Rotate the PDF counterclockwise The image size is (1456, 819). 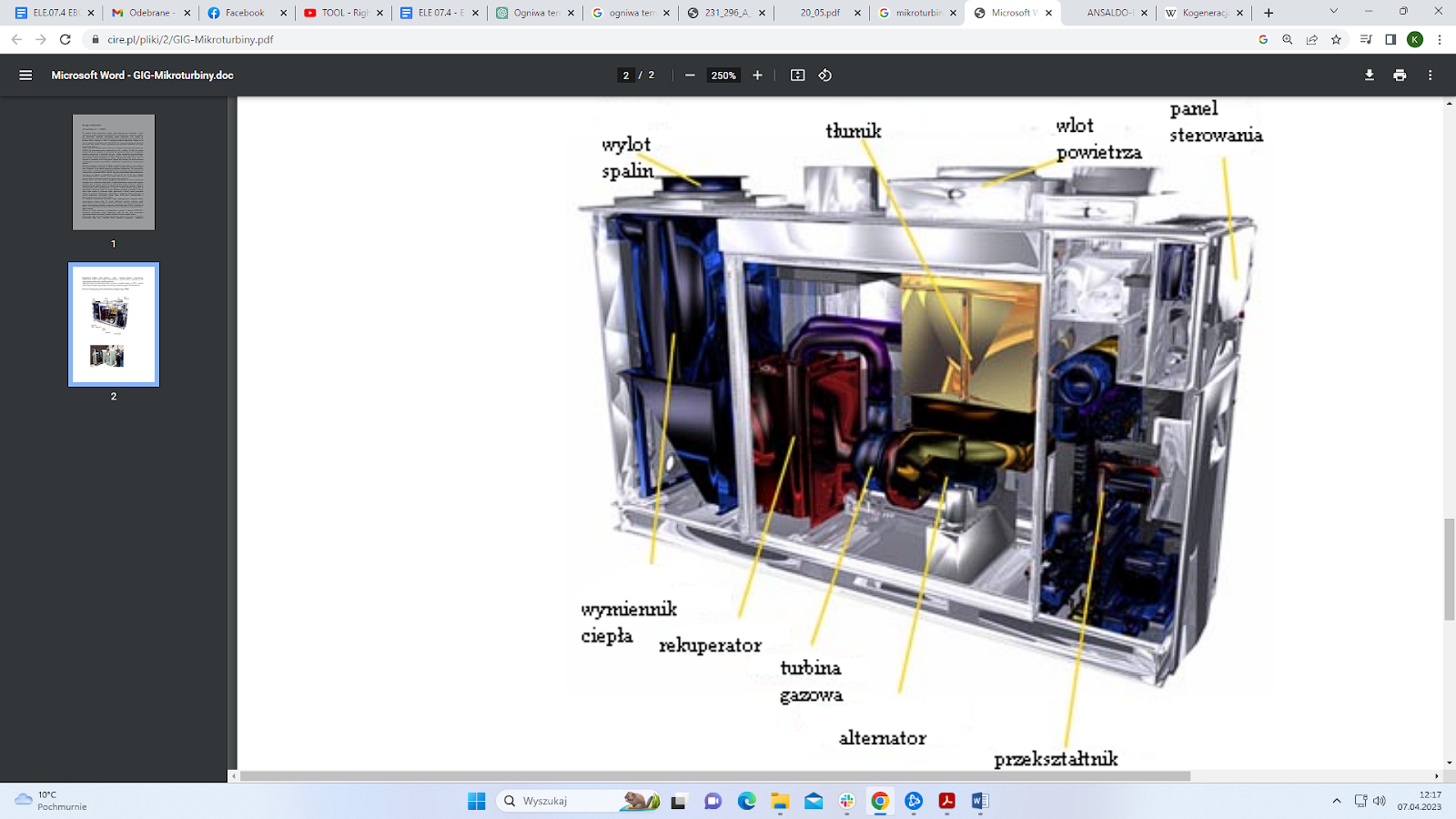(825, 76)
